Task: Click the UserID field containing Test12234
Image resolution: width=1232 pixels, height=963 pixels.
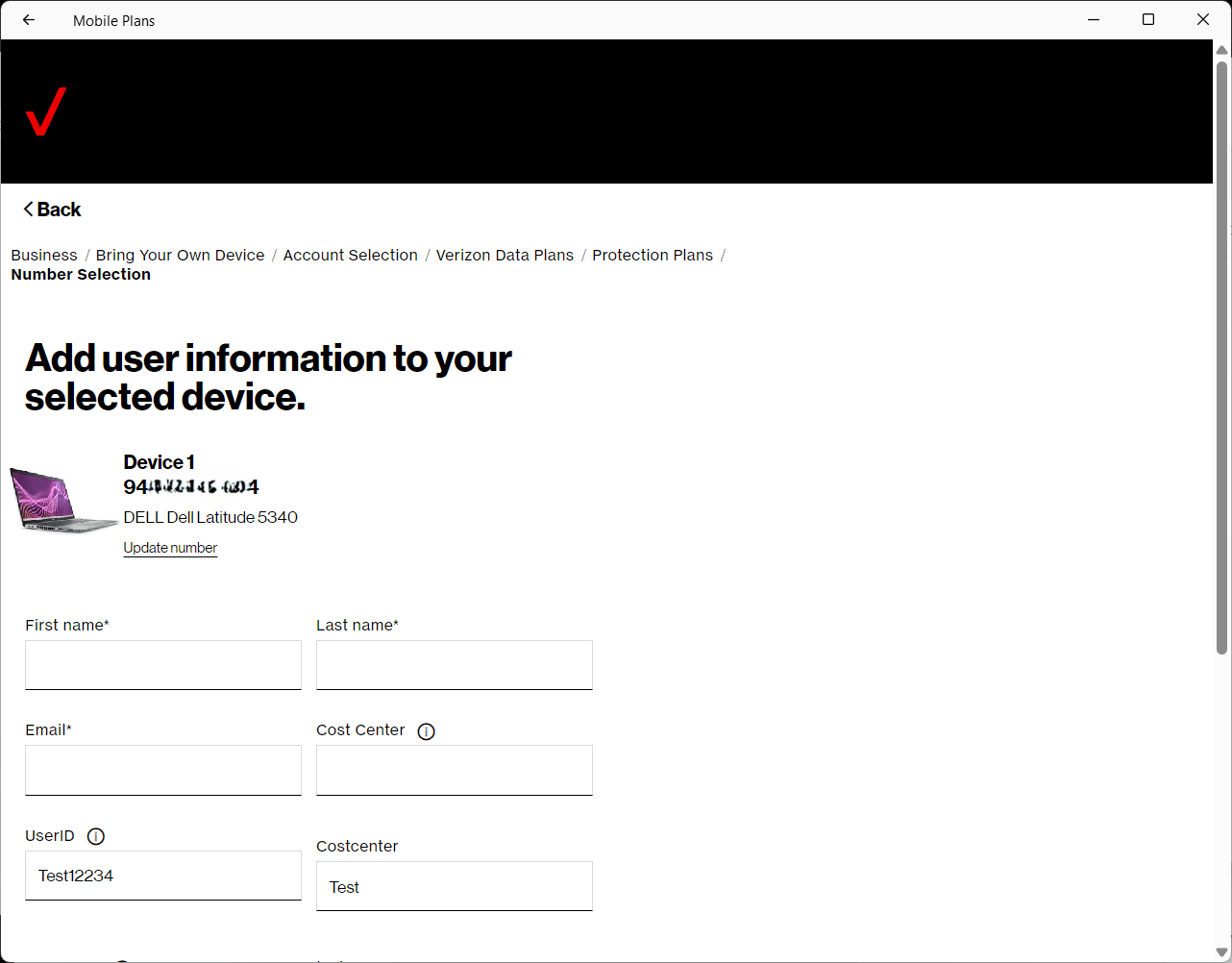Action: (x=163, y=876)
